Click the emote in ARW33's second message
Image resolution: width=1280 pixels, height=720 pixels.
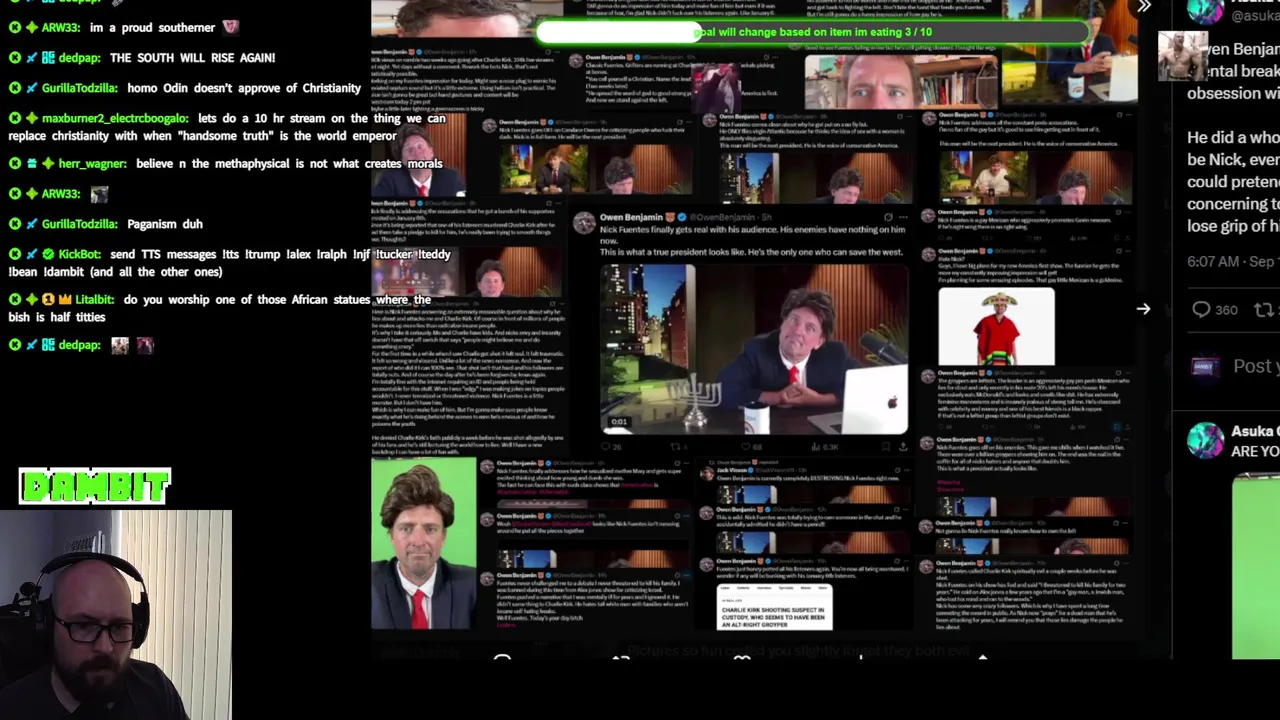(99, 194)
